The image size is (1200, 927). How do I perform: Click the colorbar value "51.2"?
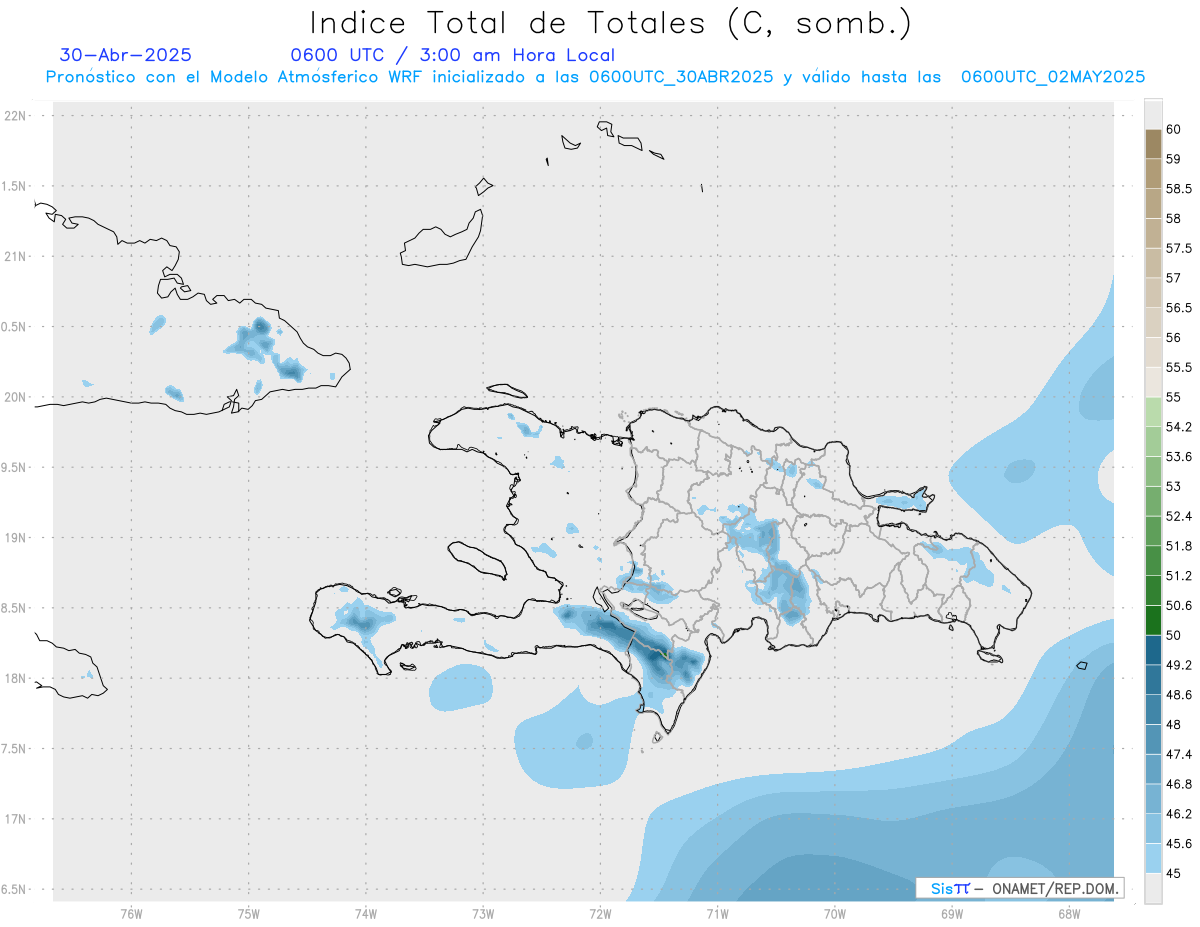[1179, 576]
